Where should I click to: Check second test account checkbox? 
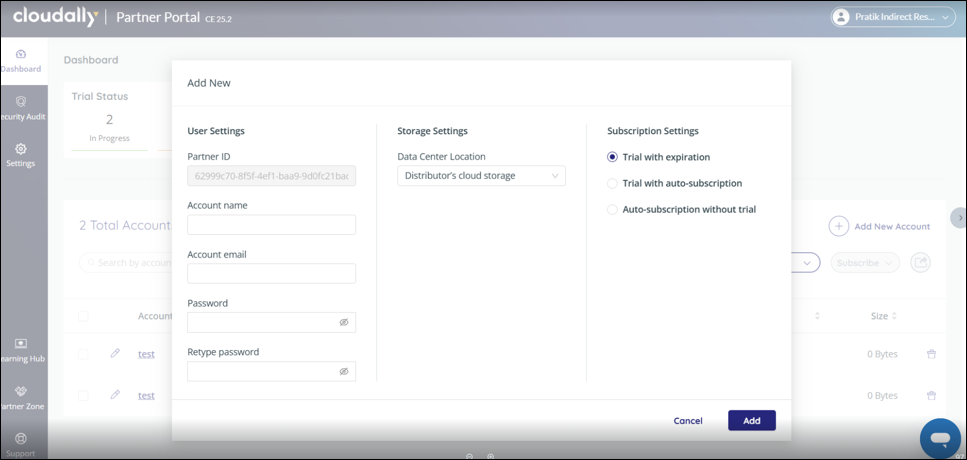click(x=83, y=395)
